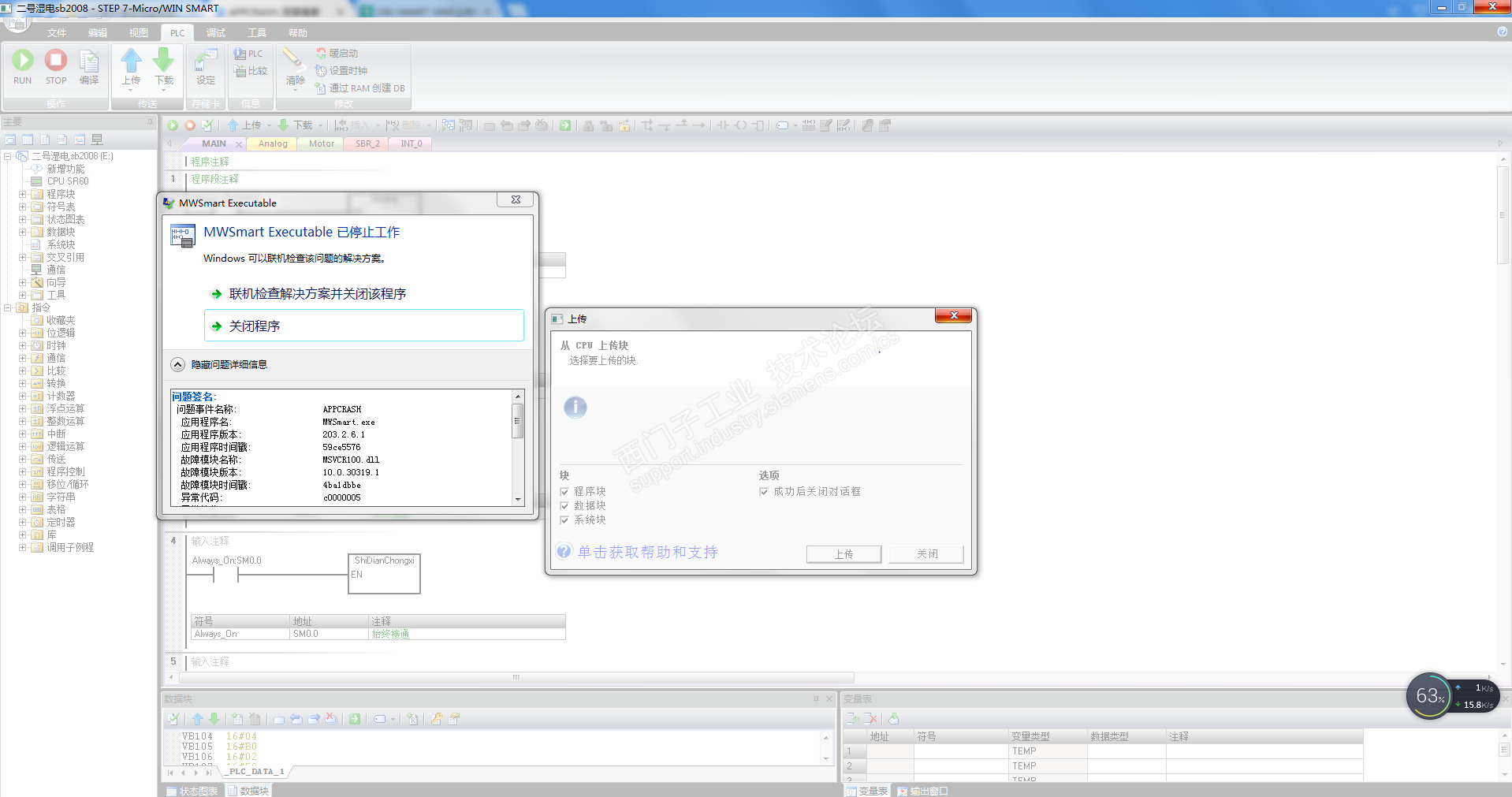Expand the 状态图表 tree node
The height and width of the screenshot is (797, 1512).
click(22, 219)
